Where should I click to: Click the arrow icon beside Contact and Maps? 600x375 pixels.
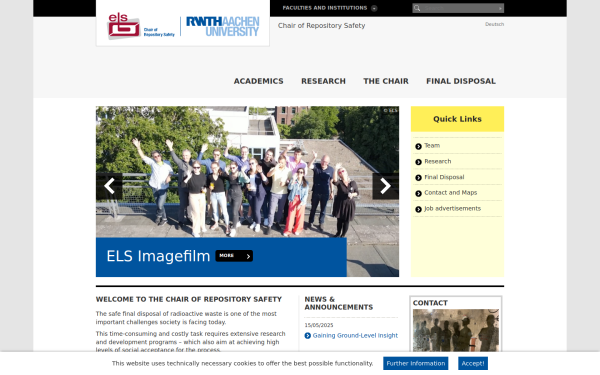(418, 193)
